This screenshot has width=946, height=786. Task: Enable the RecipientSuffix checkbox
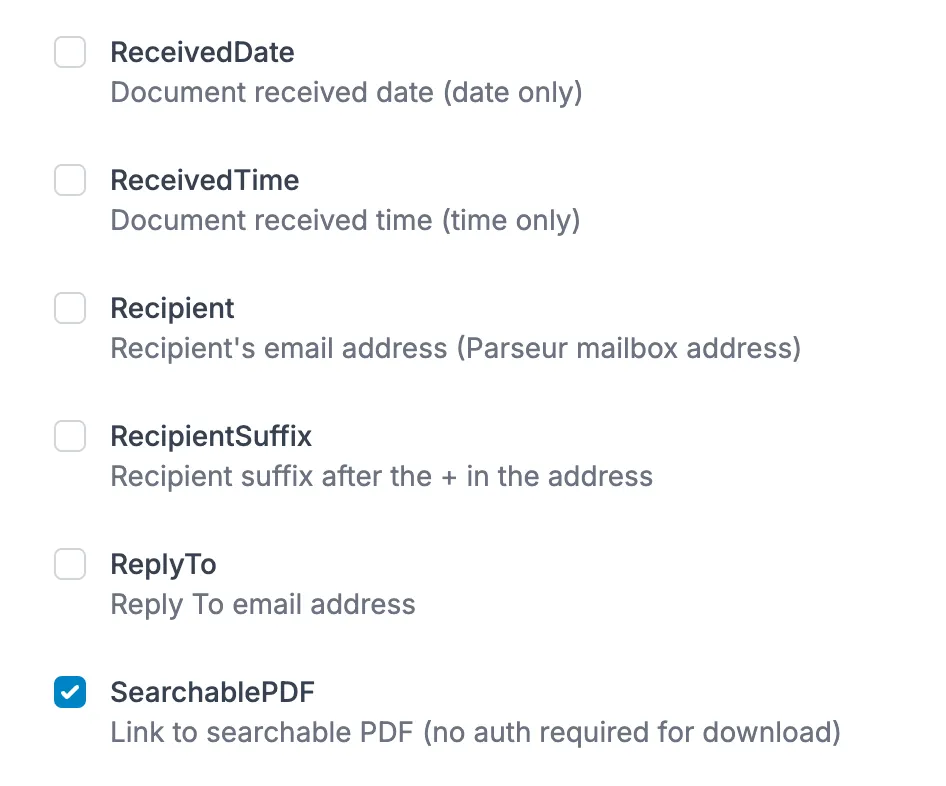tap(70, 436)
